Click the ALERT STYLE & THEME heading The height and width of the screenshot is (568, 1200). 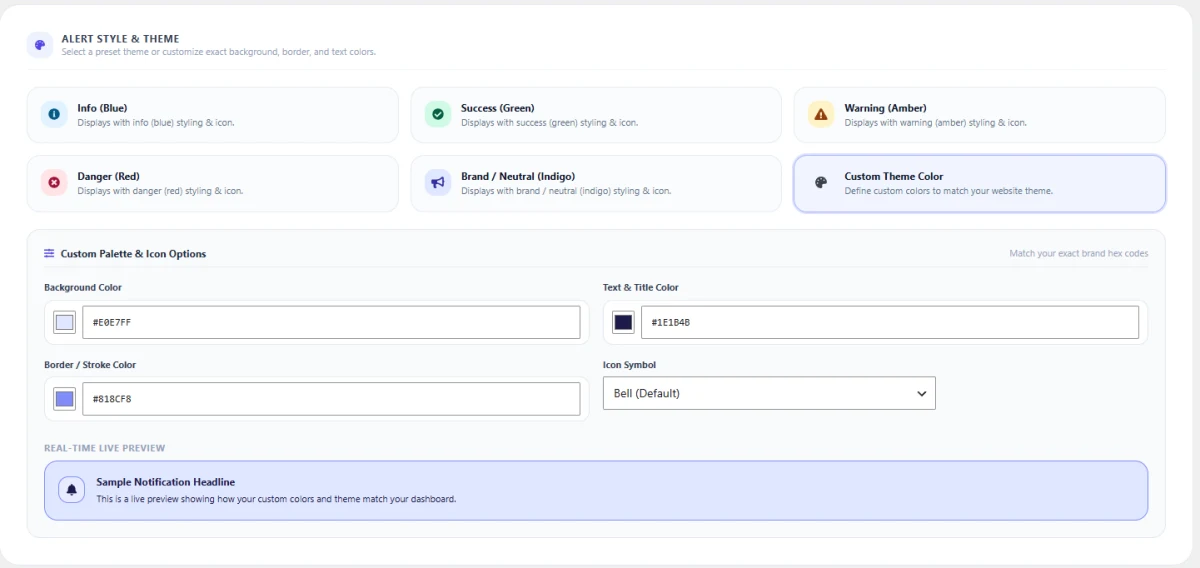pyautogui.click(x=120, y=39)
